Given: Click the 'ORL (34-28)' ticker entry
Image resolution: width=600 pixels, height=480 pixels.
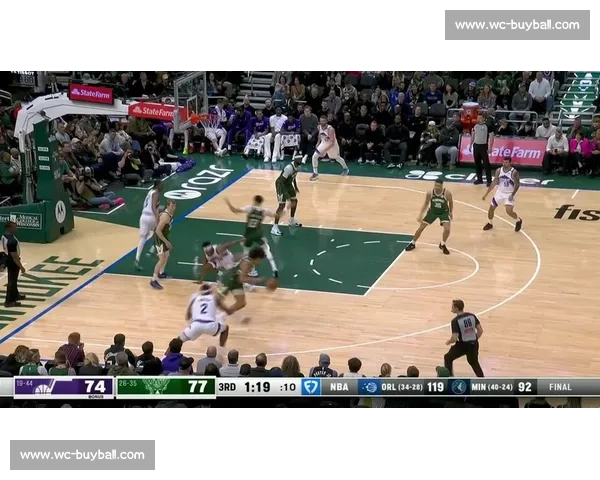Looking at the screenshot, I should 401,387.
